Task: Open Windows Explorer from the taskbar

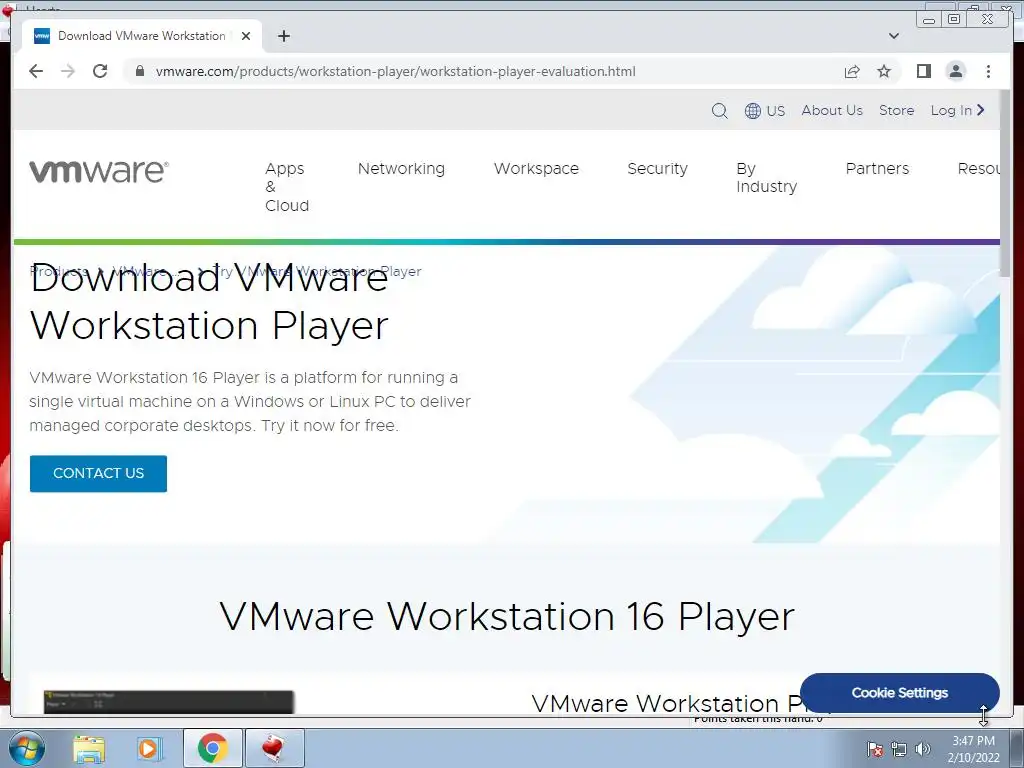Action: 89,748
